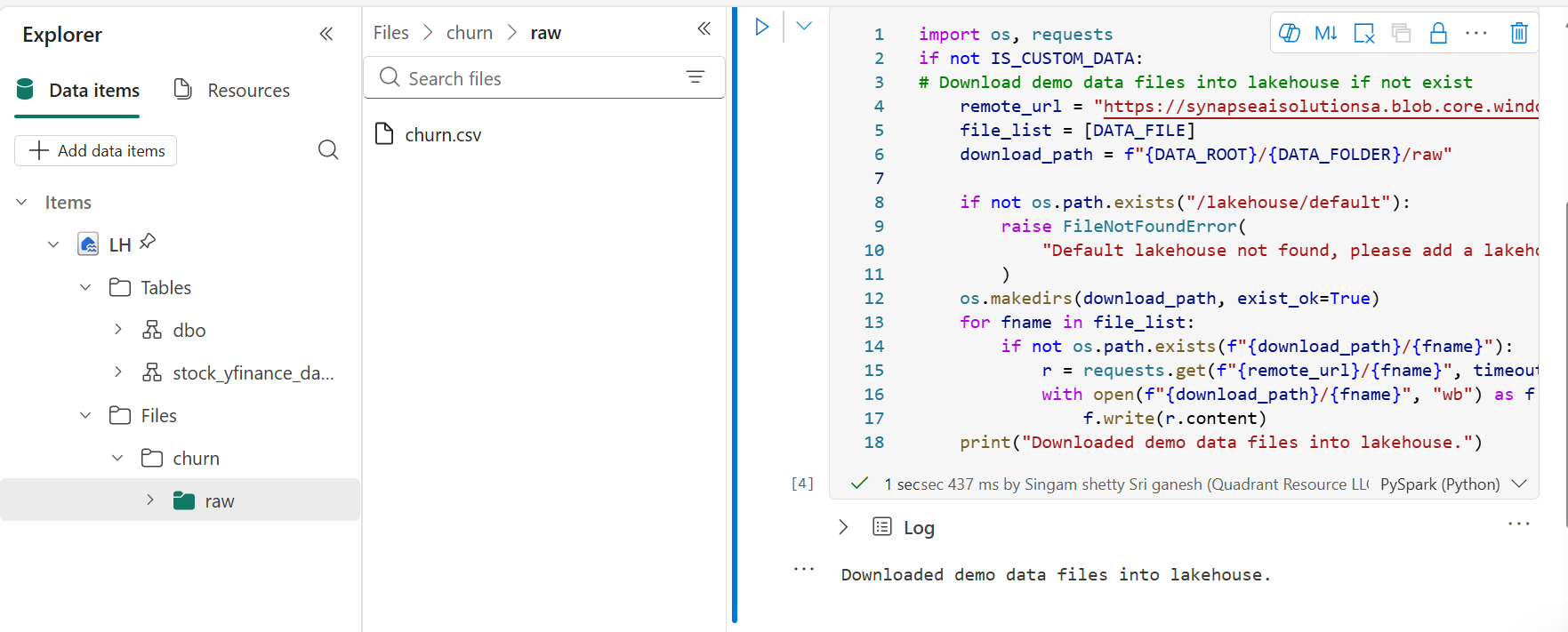Viewport: 1568px width, 632px height.
Task: Click the execution count [4] label
Action: (802, 483)
